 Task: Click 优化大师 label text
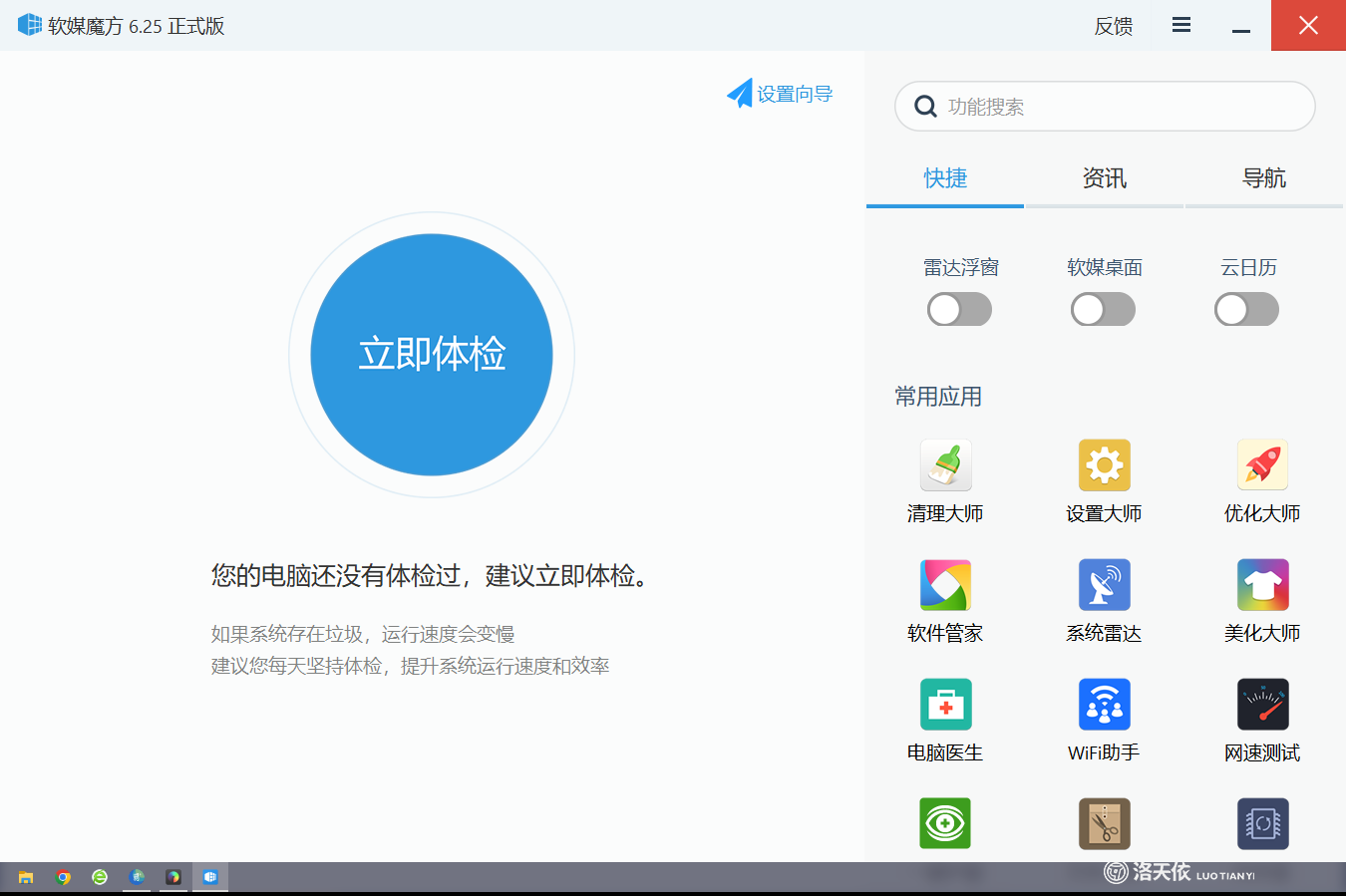tap(1262, 513)
